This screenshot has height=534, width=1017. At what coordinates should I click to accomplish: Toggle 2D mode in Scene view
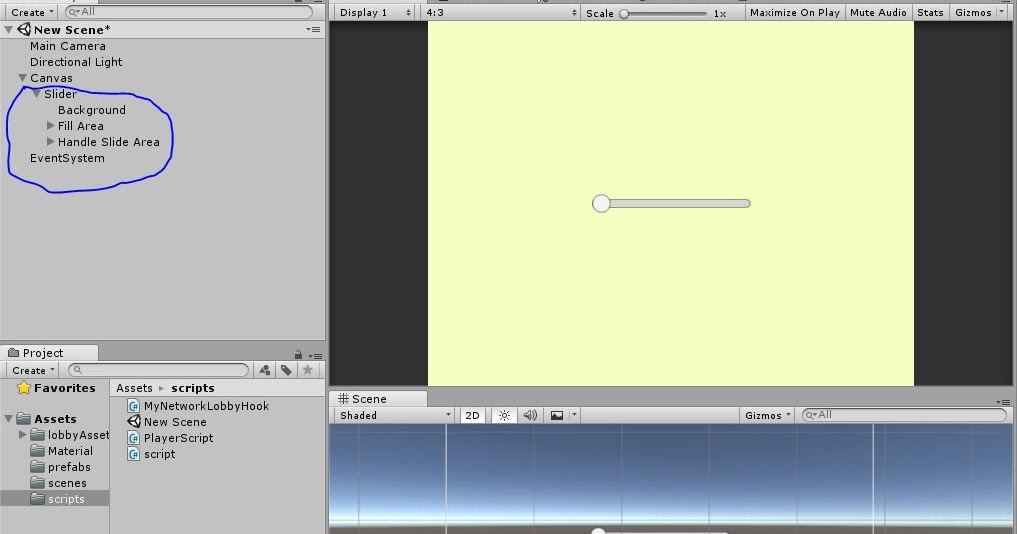[x=472, y=415]
